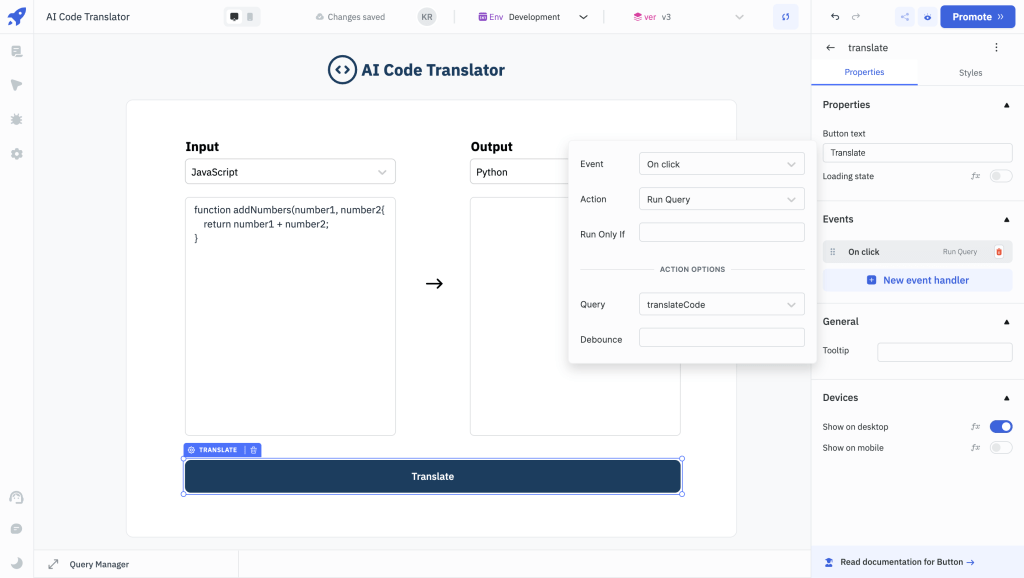Viewport: 1024px width, 578px height.
Task: Disable Show on desktop
Action: click(x=1001, y=426)
